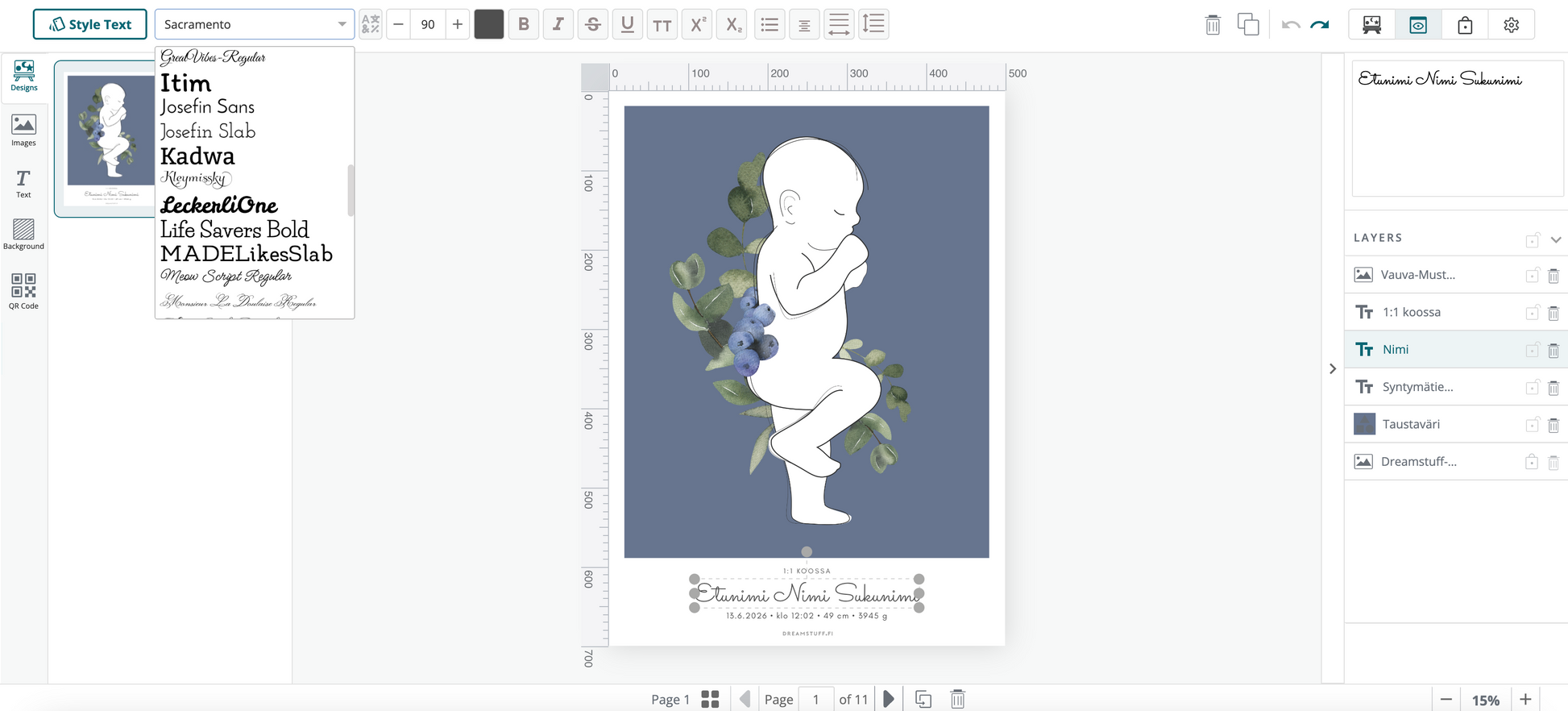
Task: Choose GreatVibes-Regular font
Action: click(213, 57)
